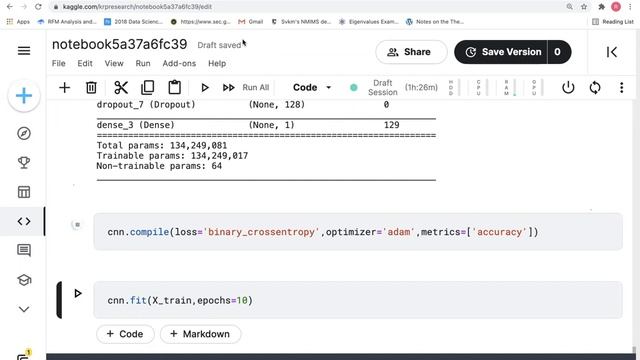This screenshot has height=360, width=640.
Task: Click the Non-trainable params: 64 line
Action: click(159, 166)
